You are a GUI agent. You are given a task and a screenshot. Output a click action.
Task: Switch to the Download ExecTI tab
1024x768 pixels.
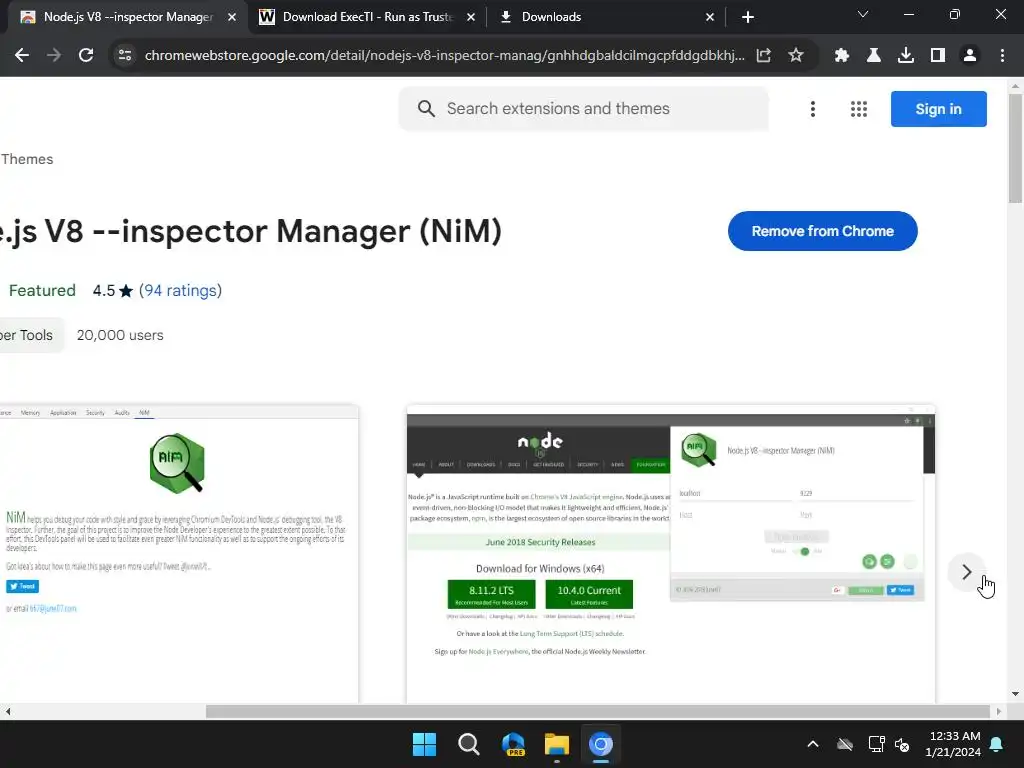(x=367, y=17)
